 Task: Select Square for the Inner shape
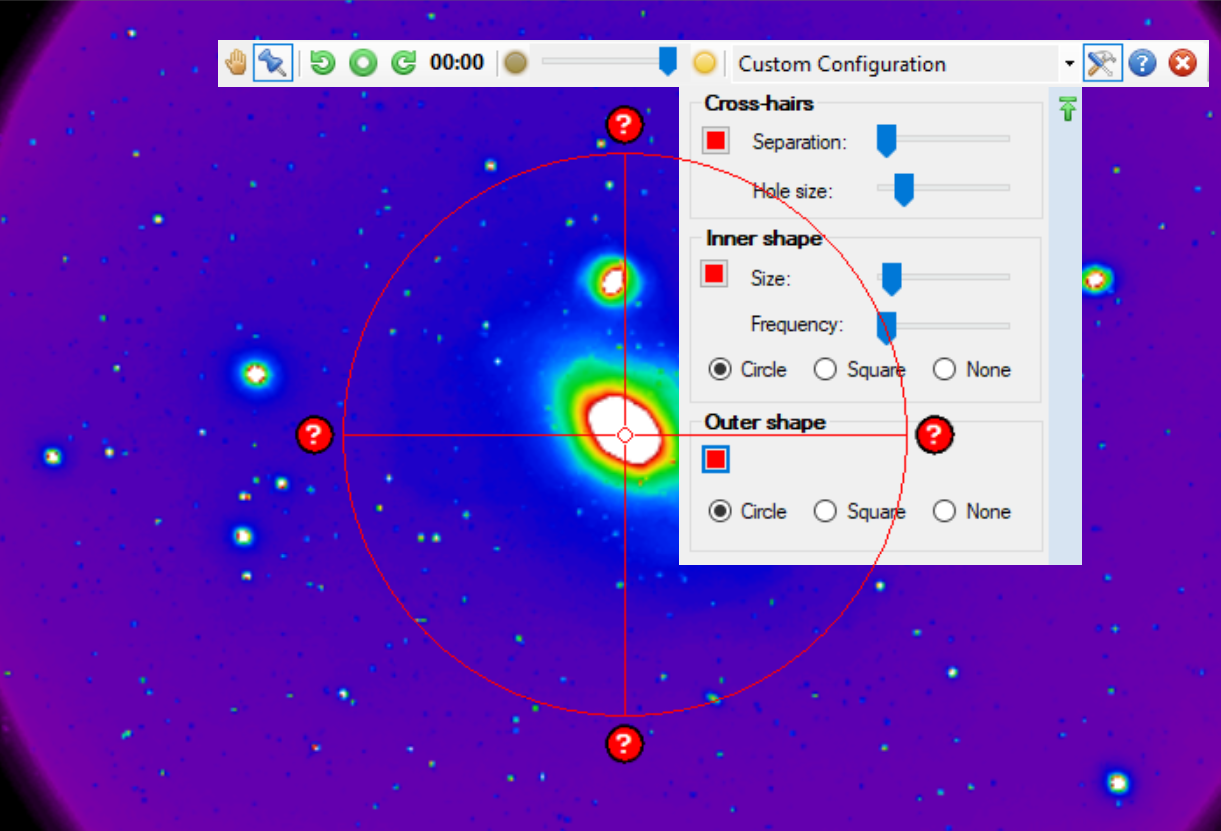[x=825, y=369]
